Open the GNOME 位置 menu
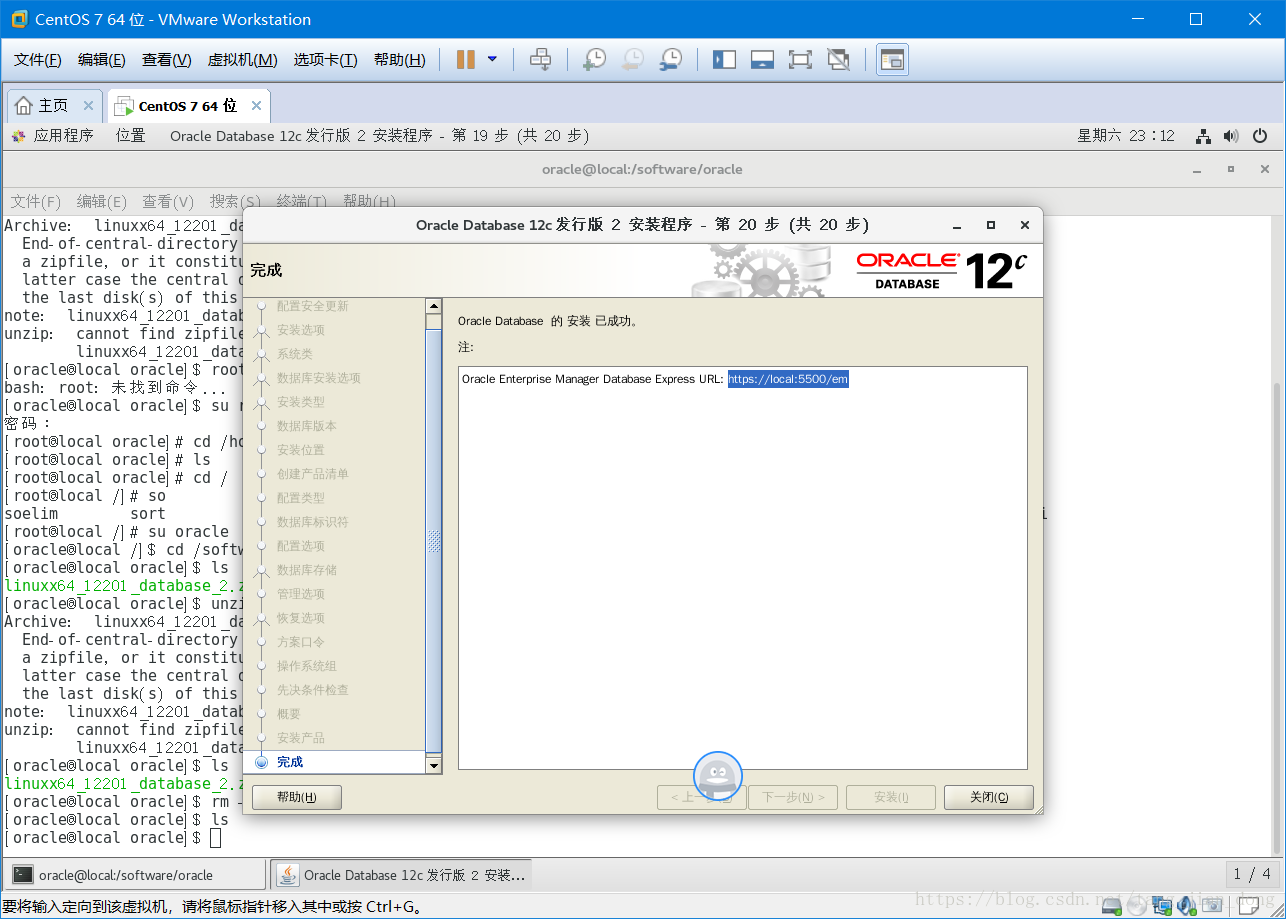Screen dimensions: 1286x919 click(x=130, y=136)
